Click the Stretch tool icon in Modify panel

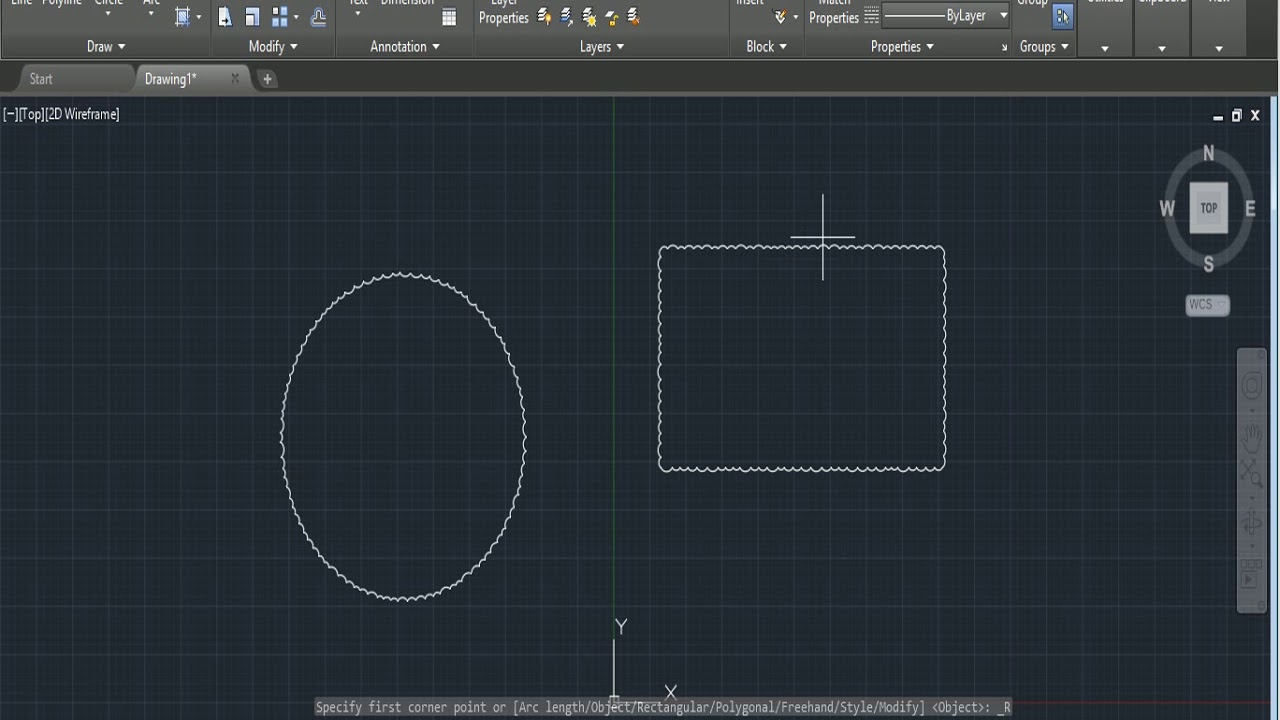(225, 17)
